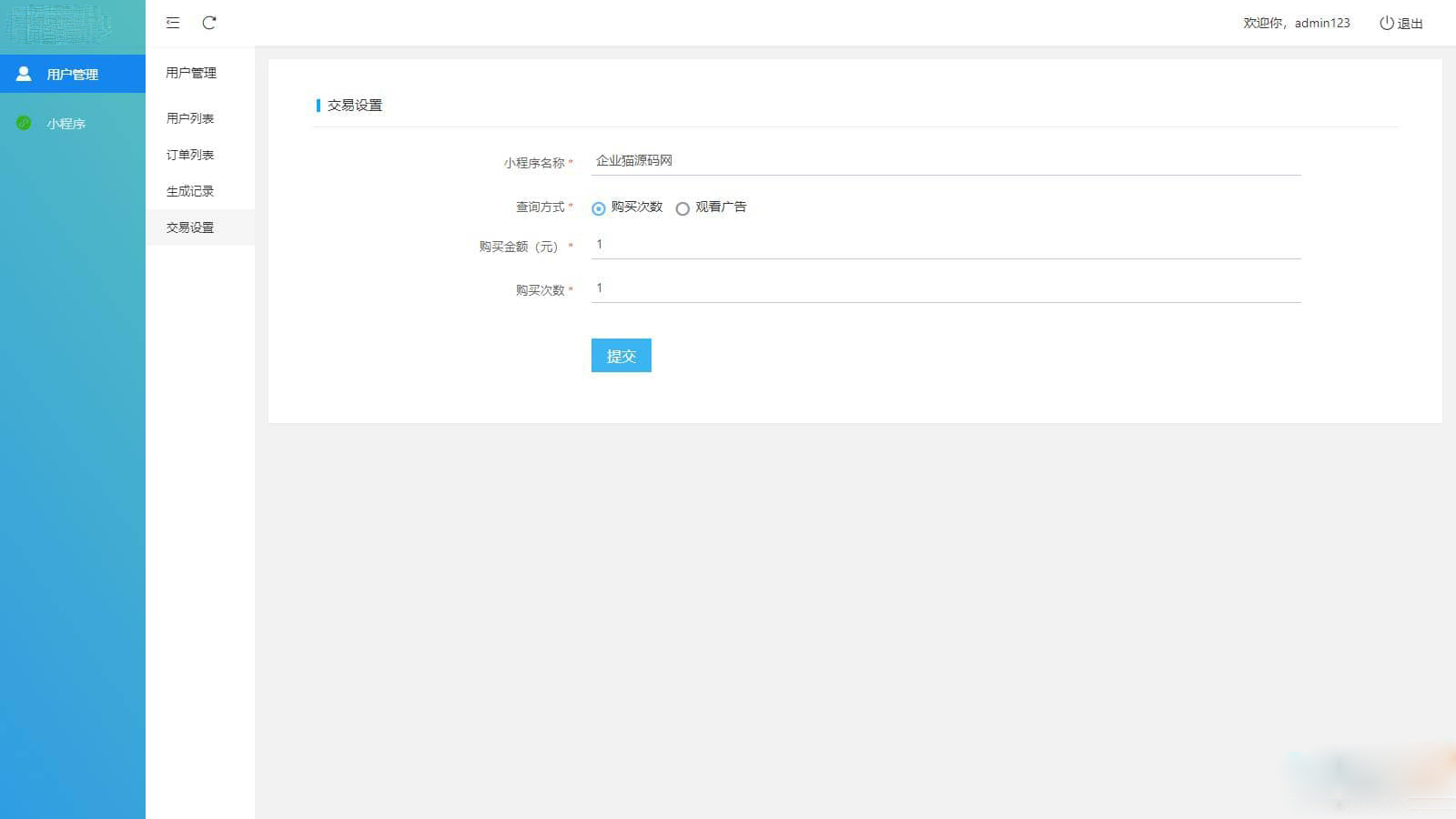This screenshot has height=819, width=1456.
Task: Click the 用户管理 submenu header
Action: pos(191,73)
